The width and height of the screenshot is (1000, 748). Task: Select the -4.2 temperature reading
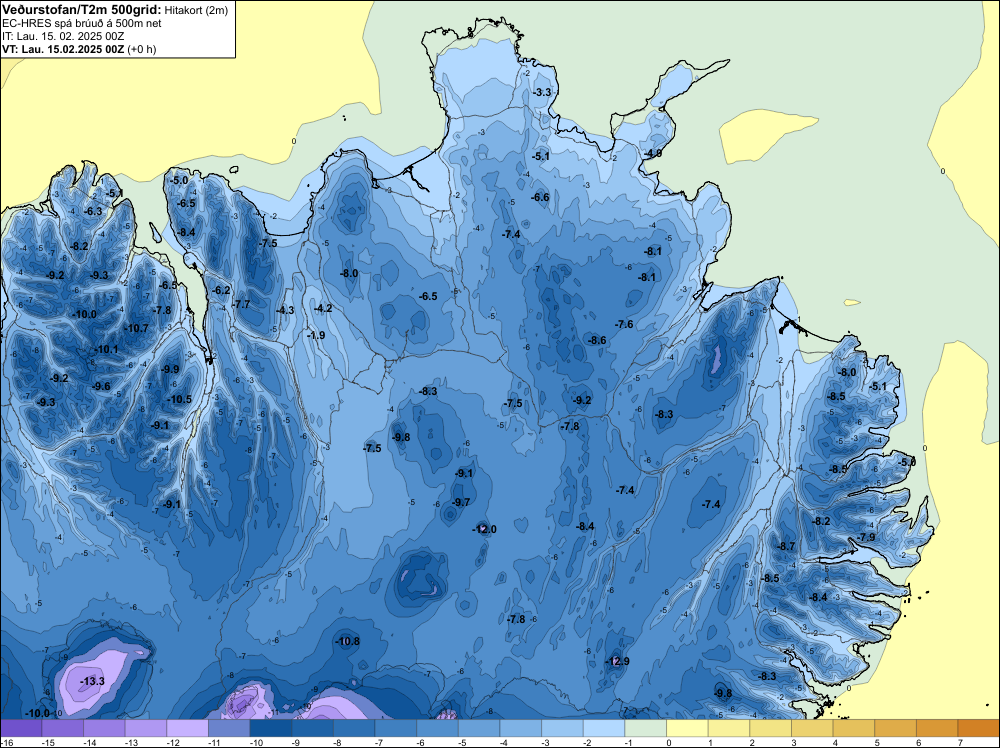[x=323, y=309]
